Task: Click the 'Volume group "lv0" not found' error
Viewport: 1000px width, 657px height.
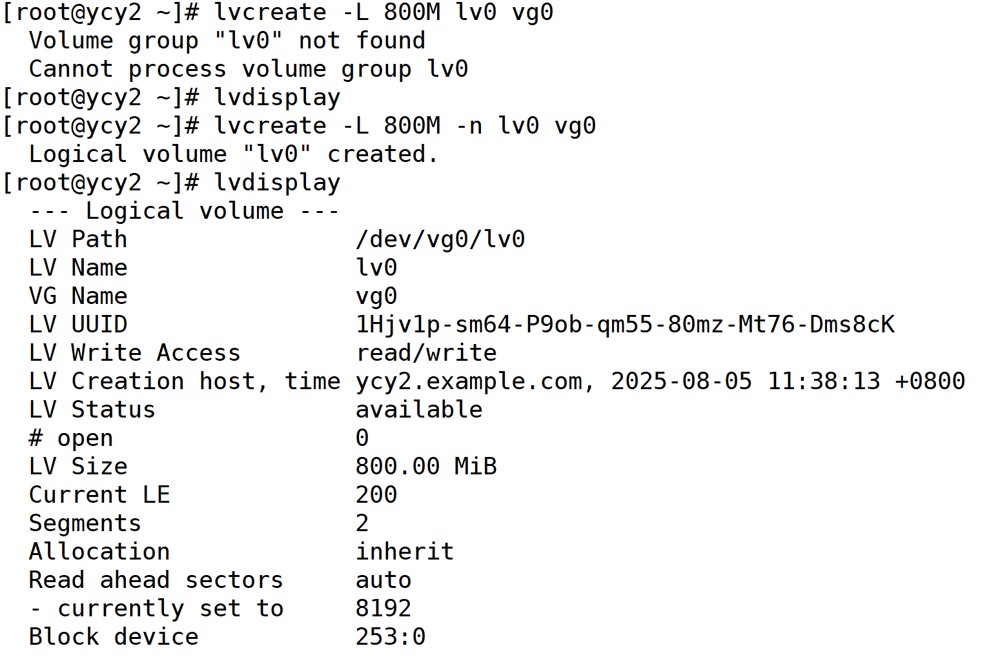Action: point(227,41)
